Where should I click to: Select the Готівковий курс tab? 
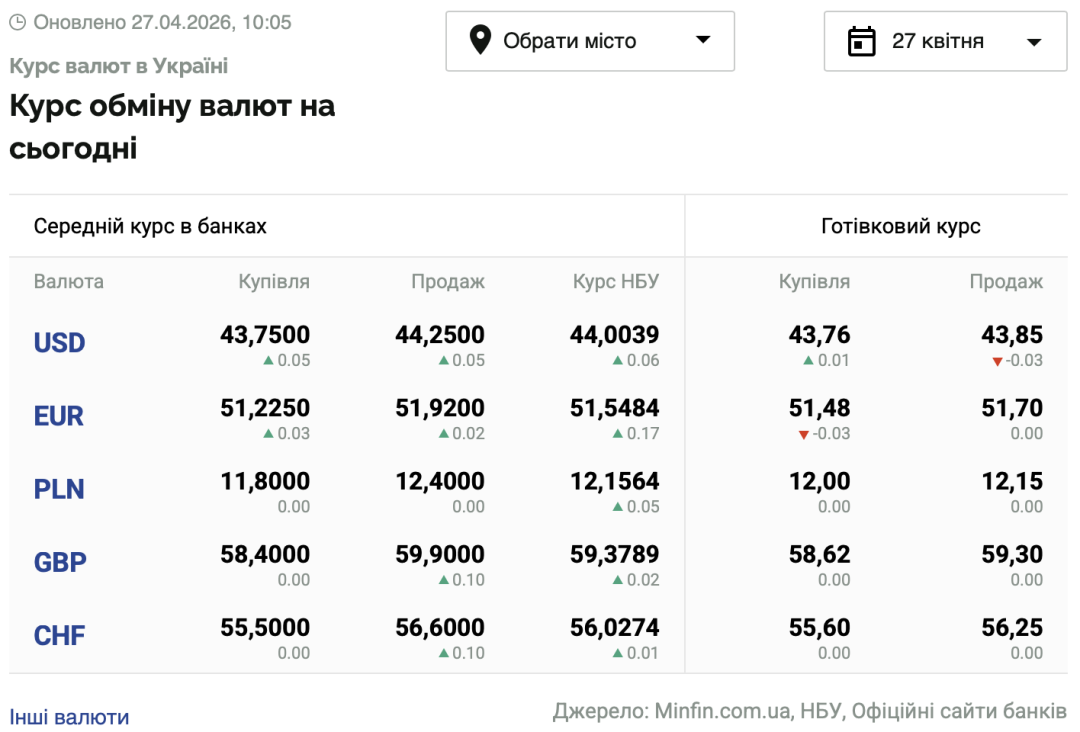point(900,226)
